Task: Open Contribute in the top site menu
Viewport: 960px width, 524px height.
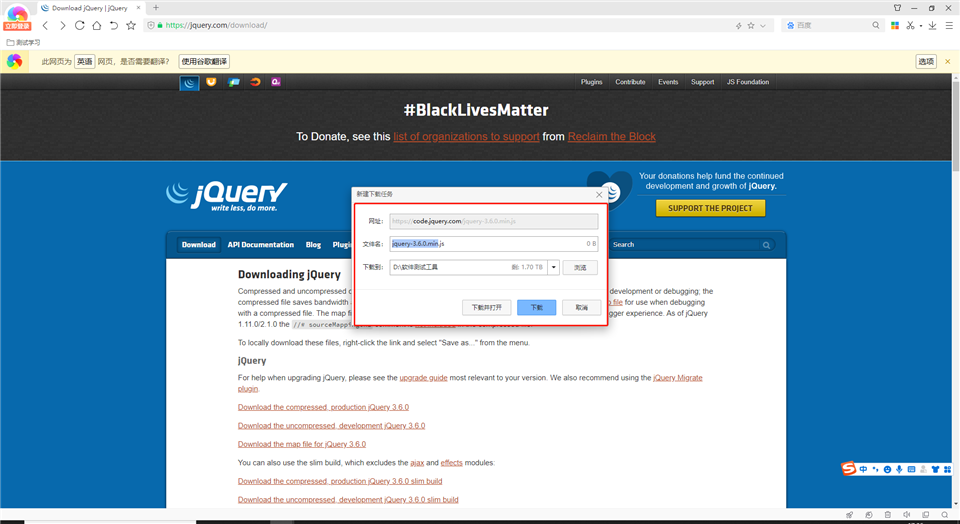Action: [x=630, y=82]
